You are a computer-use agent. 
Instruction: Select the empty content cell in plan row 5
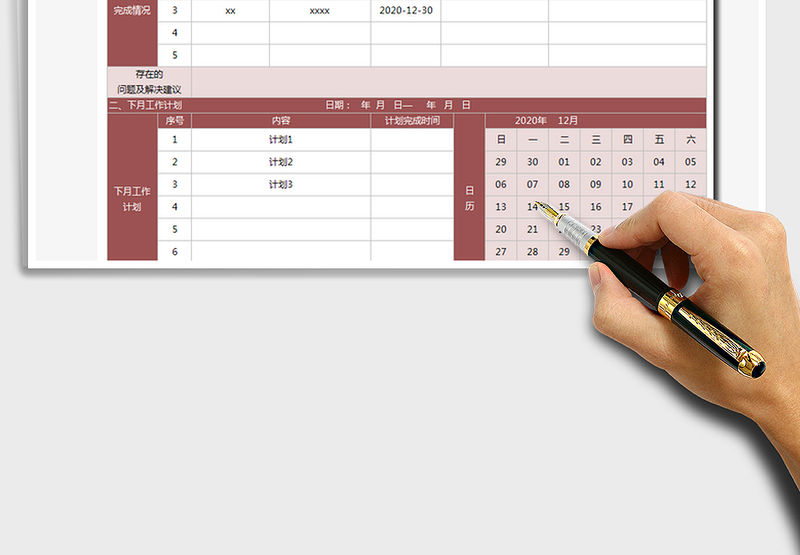(x=281, y=229)
